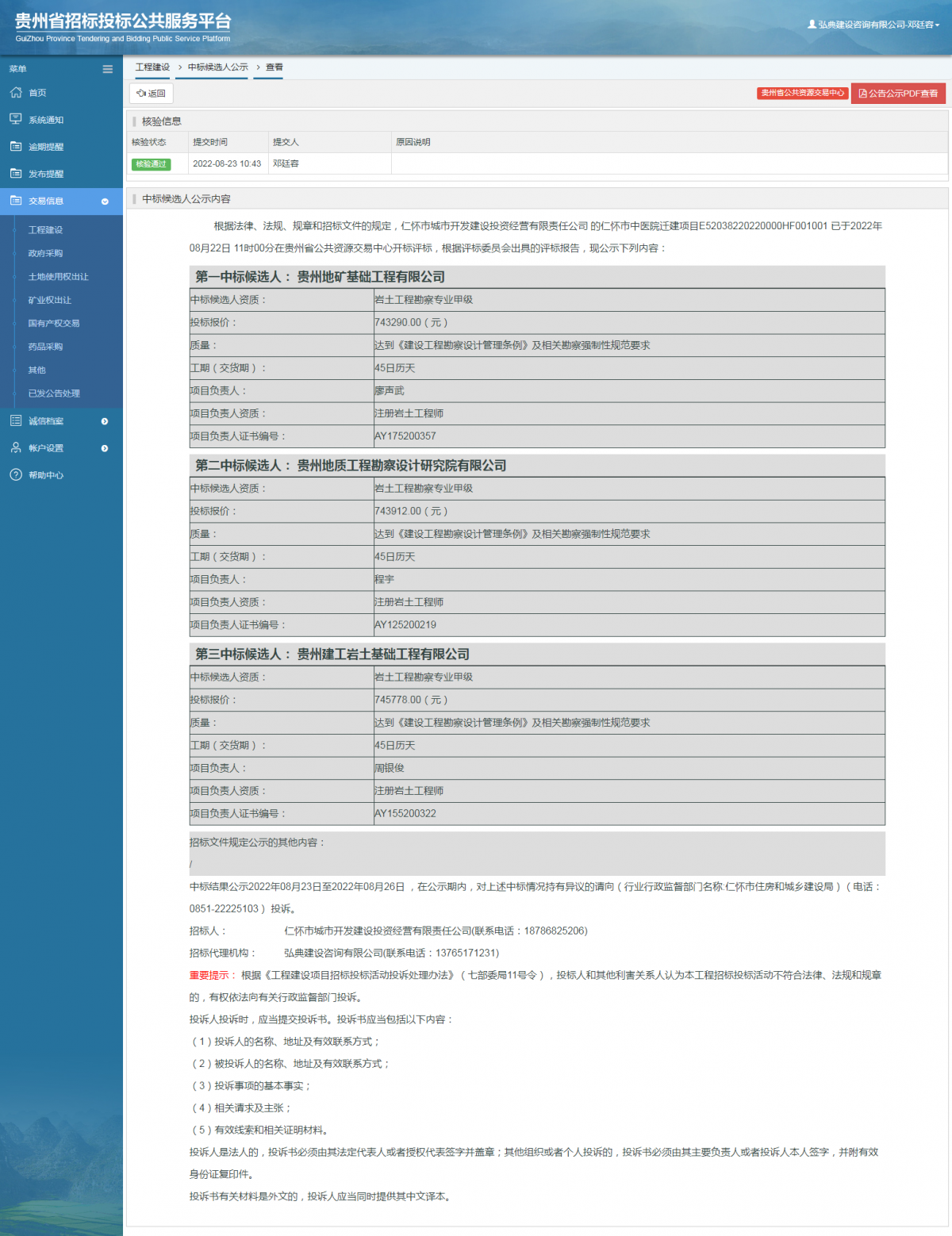Click the project leader name 廖声武
Image resolution: width=952 pixels, height=1236 pixels.
pyautogui.click(x=390, y=391)
